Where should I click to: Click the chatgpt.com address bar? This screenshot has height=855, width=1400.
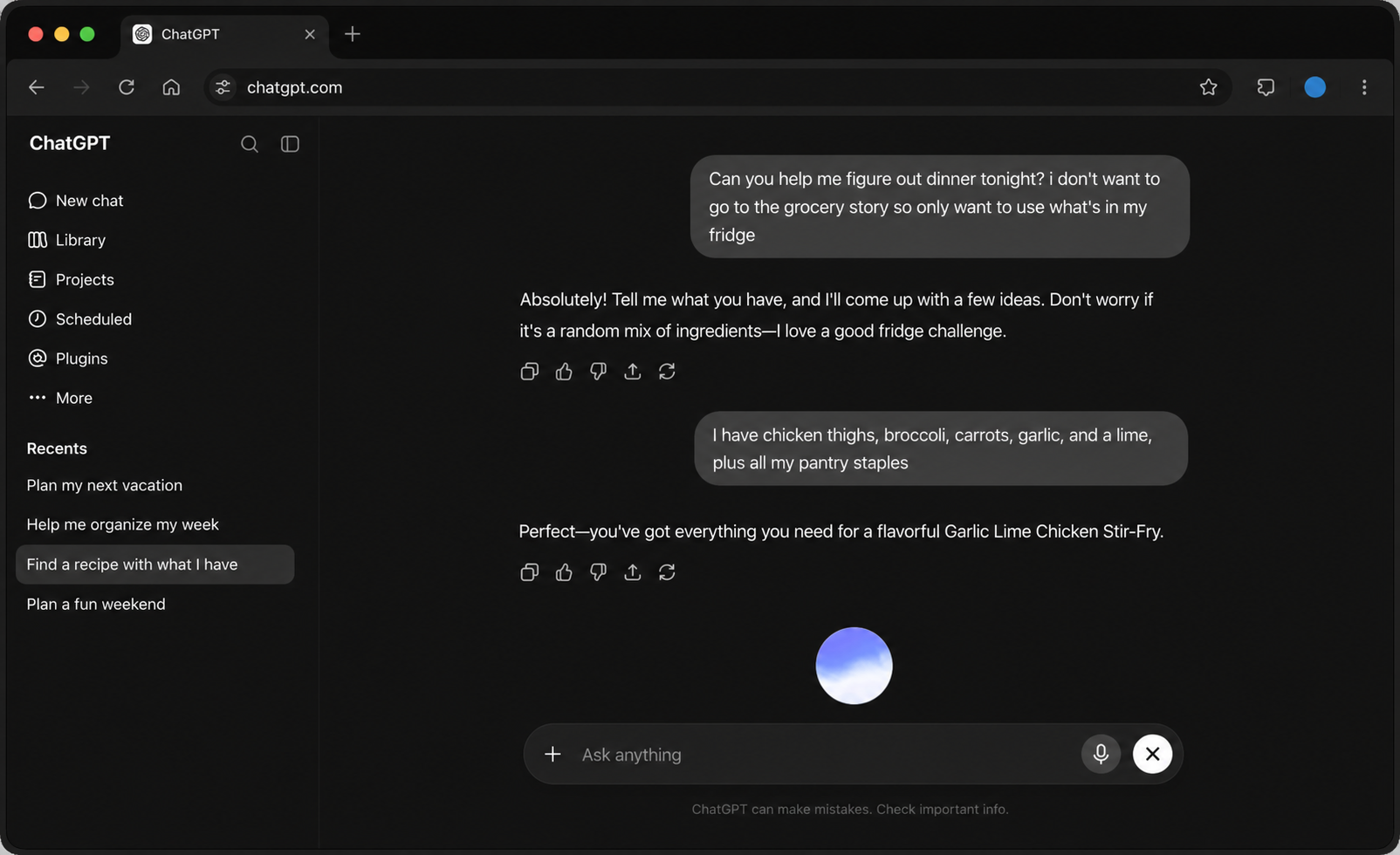717,87
